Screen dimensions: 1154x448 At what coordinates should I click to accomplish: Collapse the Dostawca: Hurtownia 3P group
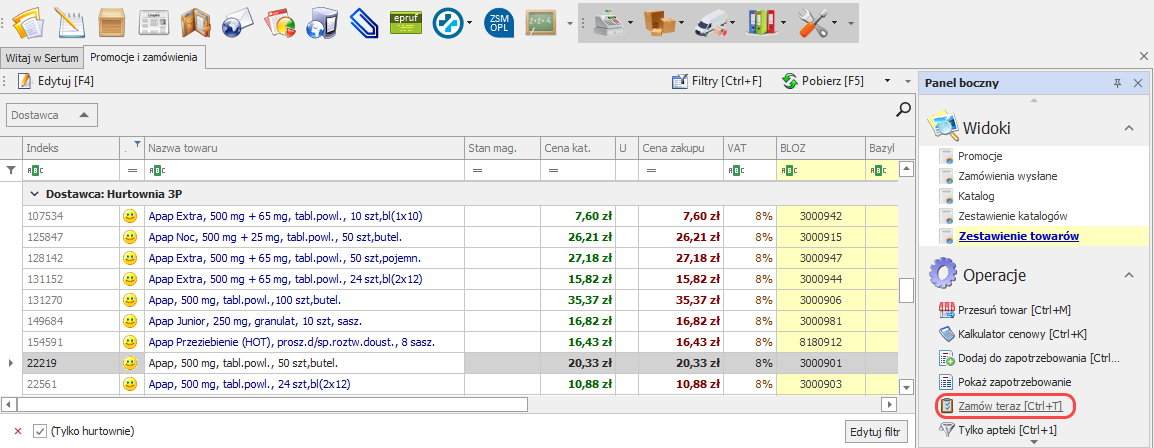point(35,193)
